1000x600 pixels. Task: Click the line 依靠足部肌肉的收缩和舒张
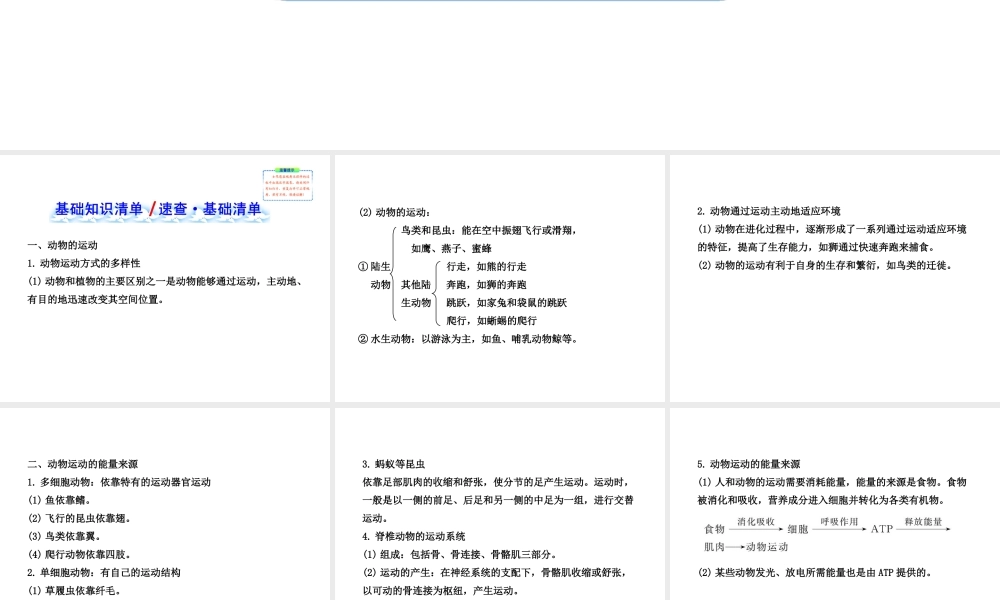(x=497, y=482)
